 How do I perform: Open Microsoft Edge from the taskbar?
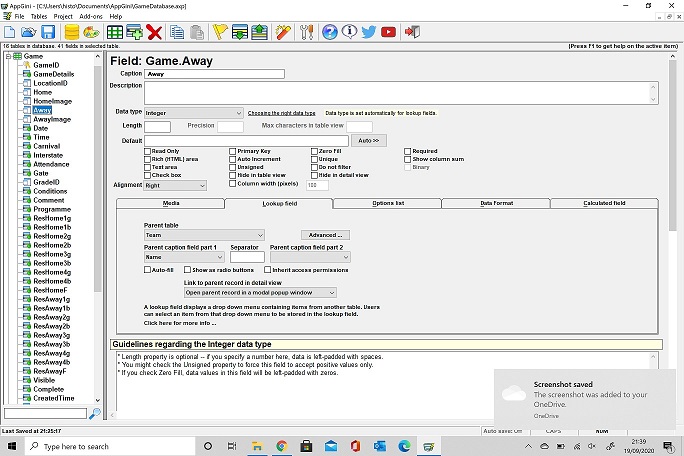(x=404, y=446)
